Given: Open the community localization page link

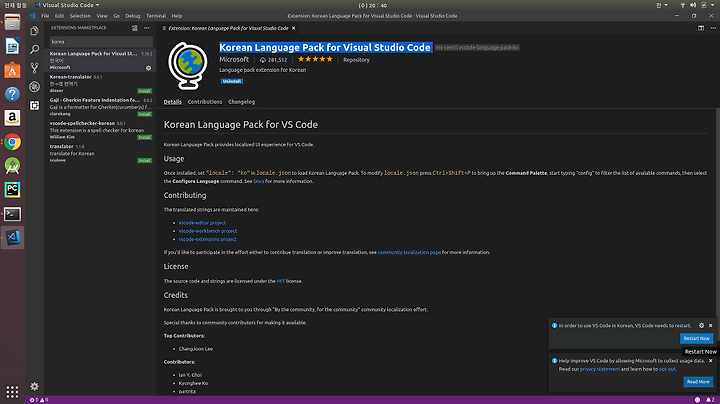Looking at the screenshot, I should (409, 252).
